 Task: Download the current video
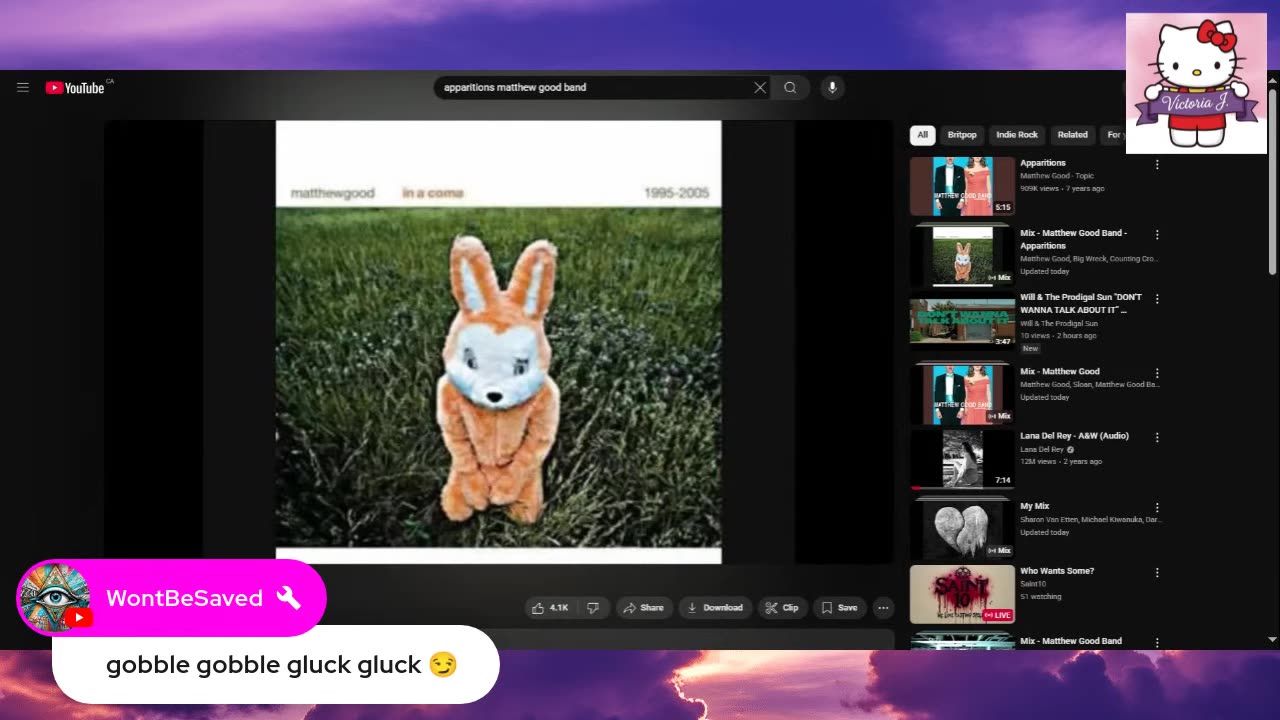[x=715, y=607]
